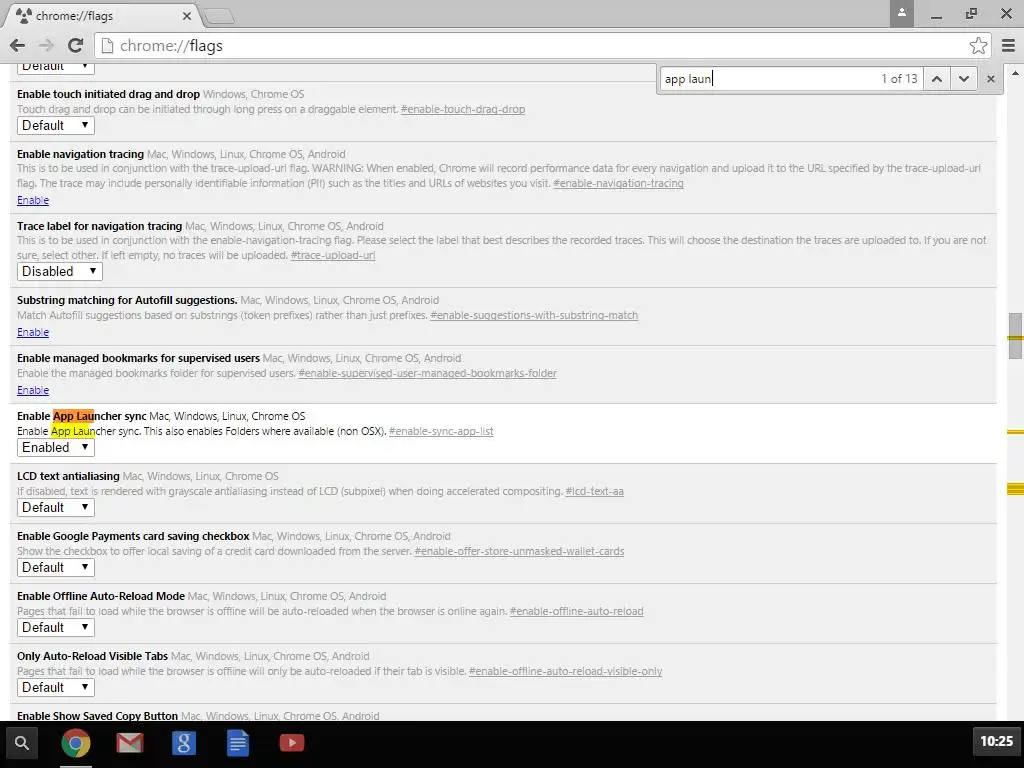Click #enable-suggestions-with-substring-match link

[534, 315]
